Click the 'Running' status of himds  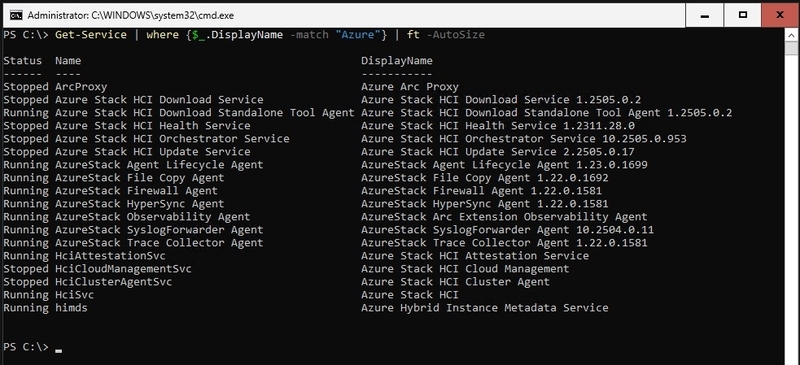click(26, 308)
